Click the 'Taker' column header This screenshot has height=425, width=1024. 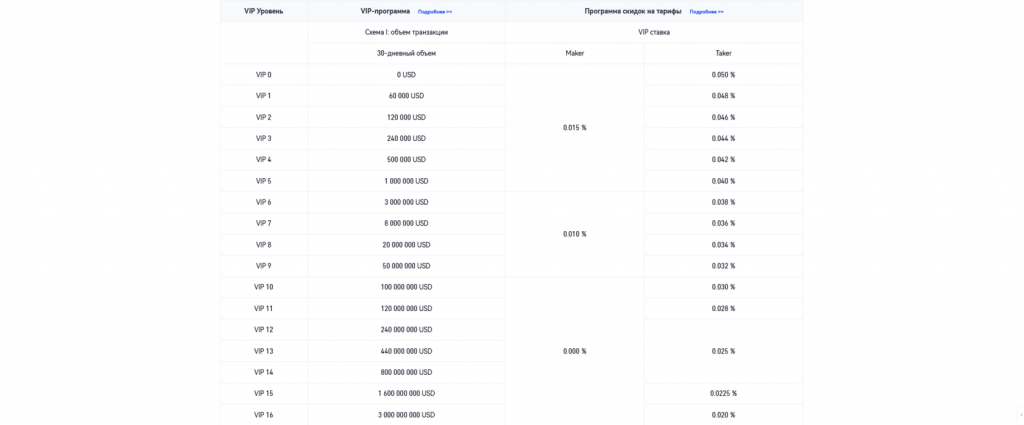(723, 53)
